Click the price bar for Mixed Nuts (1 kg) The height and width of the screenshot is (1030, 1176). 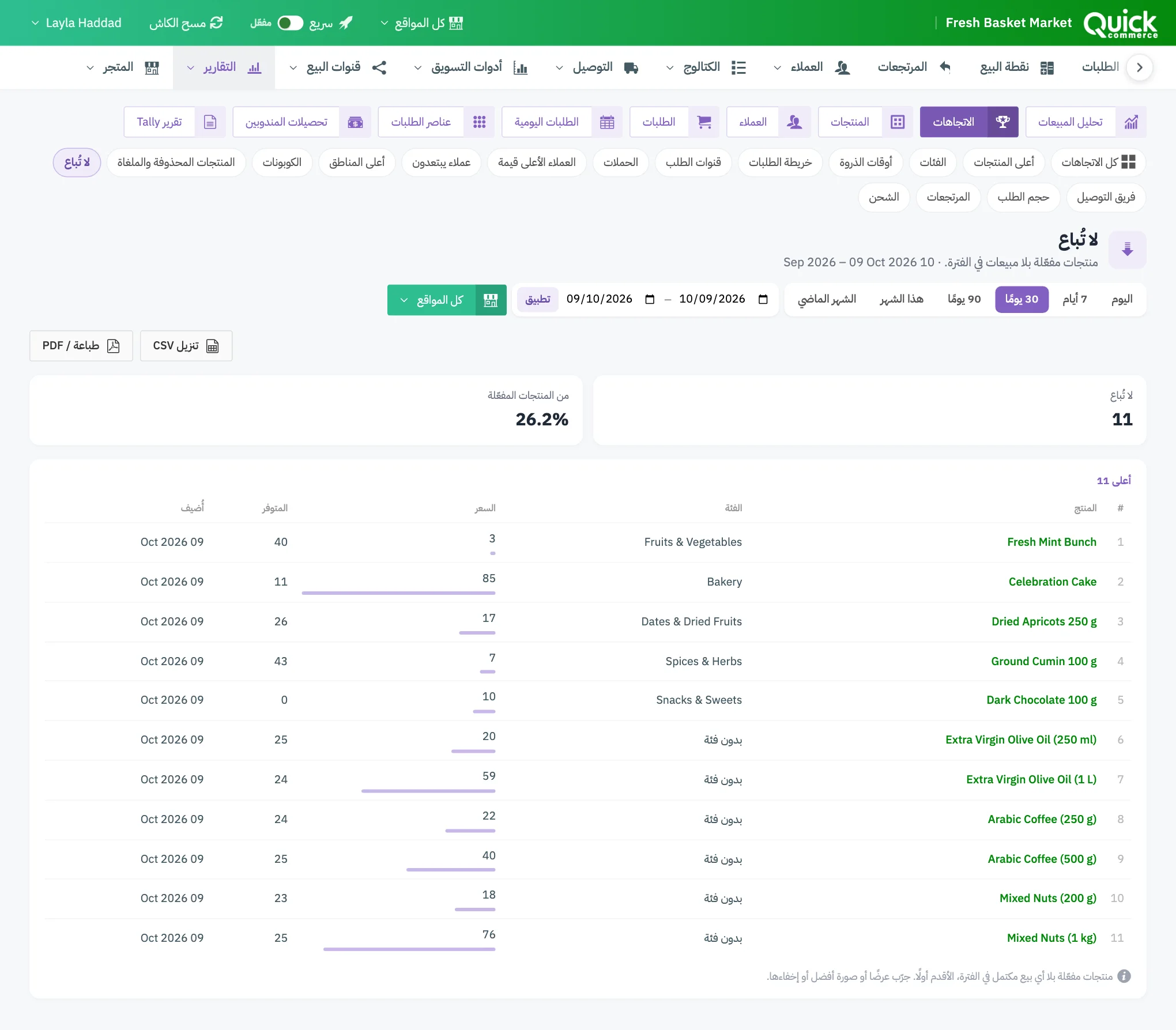(409, 949)
